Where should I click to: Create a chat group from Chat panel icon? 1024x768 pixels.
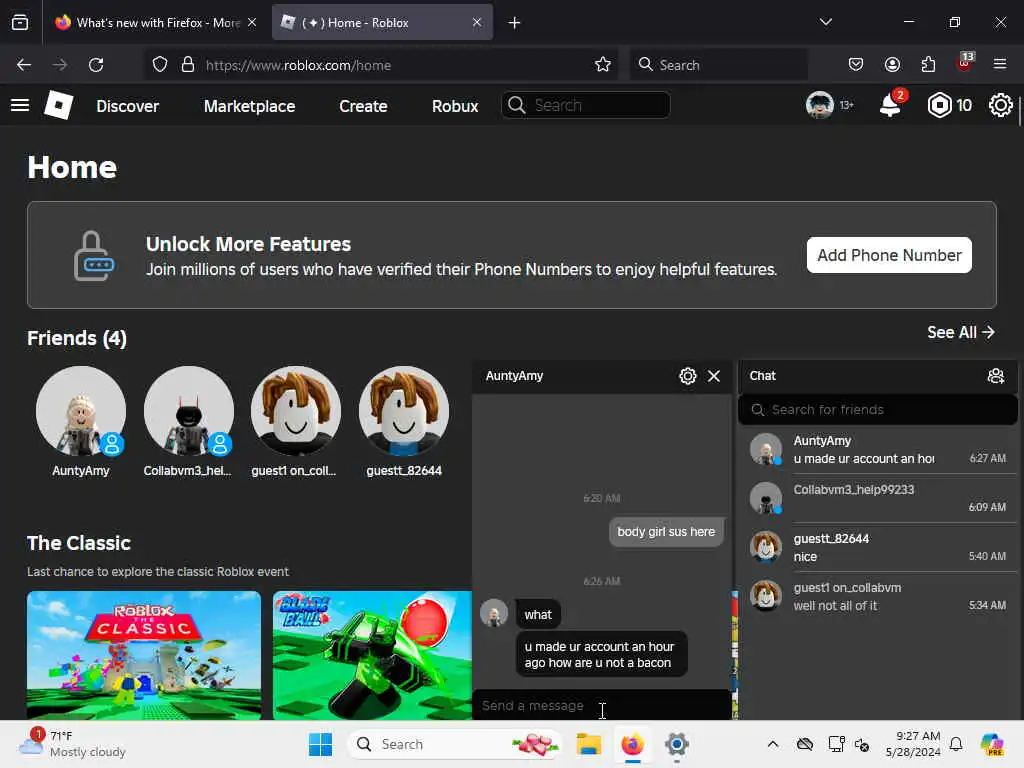(x=996, y=376)
